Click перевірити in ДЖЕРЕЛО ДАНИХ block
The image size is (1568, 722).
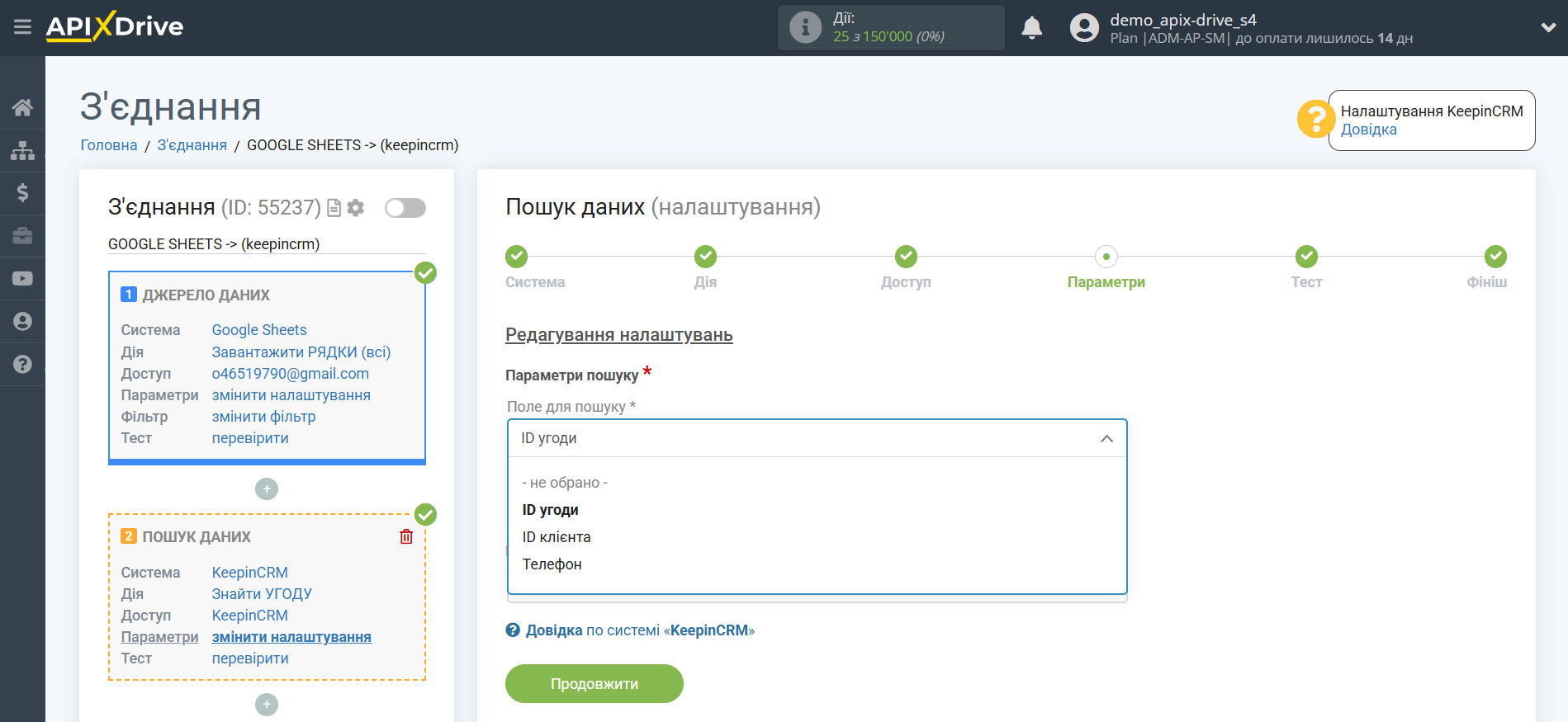coord(250,438)
